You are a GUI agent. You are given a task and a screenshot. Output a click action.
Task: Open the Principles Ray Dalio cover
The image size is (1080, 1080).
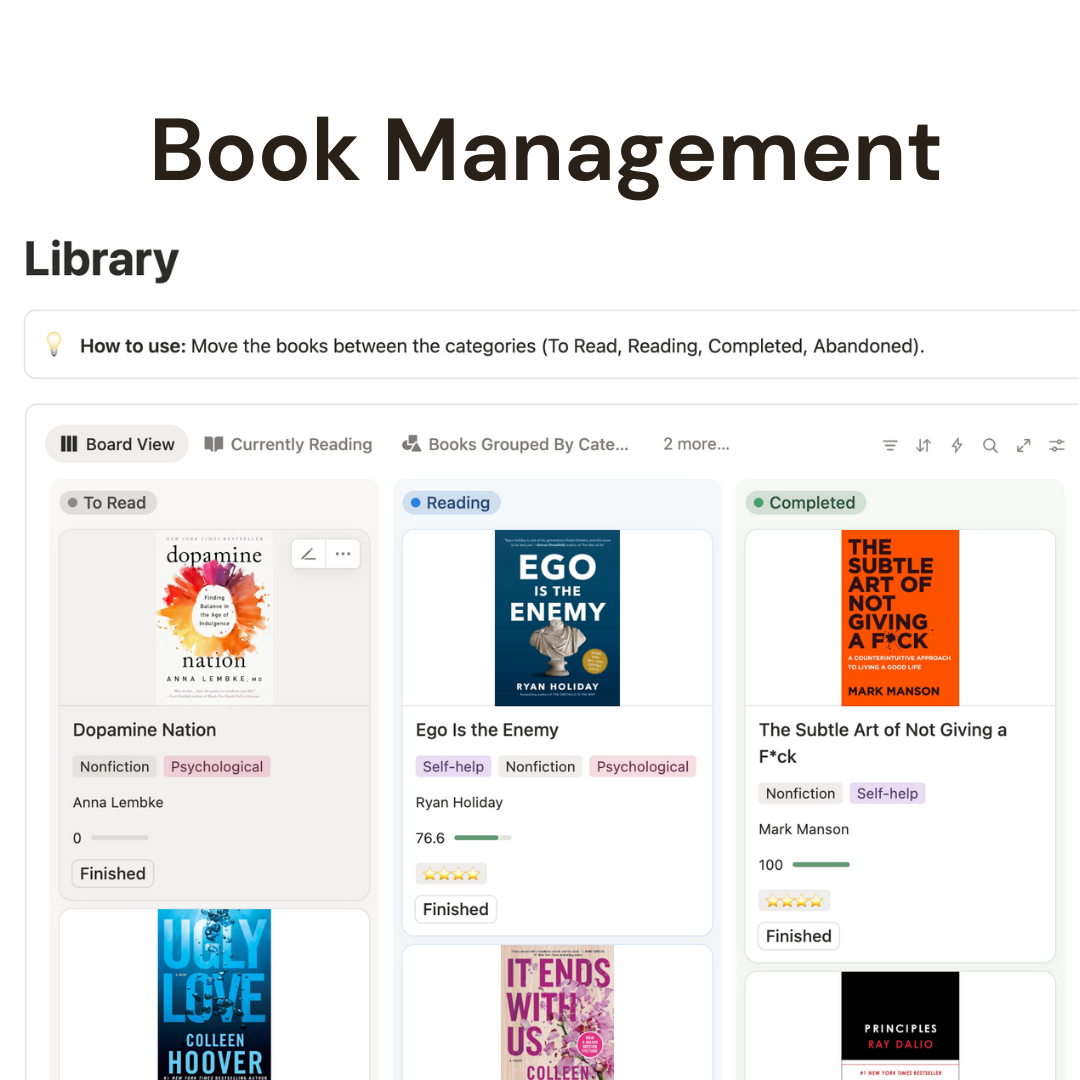coord(900,1026)
